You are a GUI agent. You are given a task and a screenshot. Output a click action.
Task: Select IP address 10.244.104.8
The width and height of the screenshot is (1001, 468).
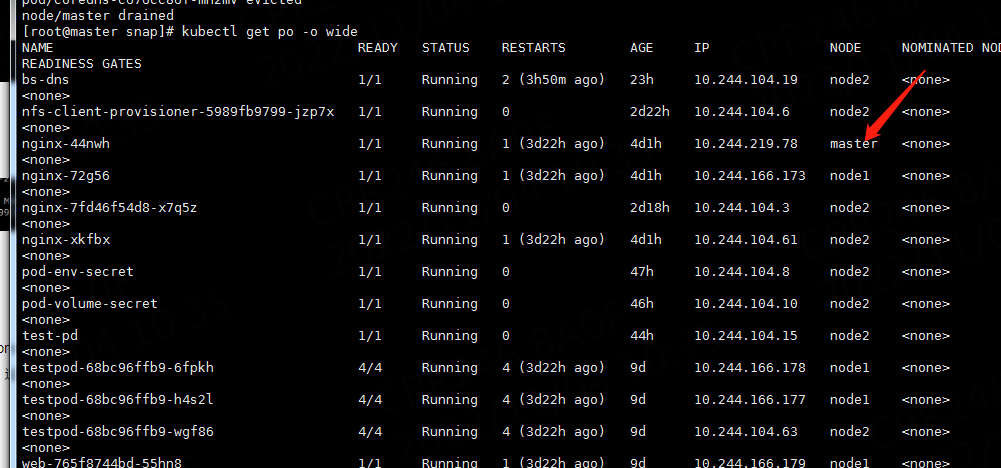coord(742,271)
